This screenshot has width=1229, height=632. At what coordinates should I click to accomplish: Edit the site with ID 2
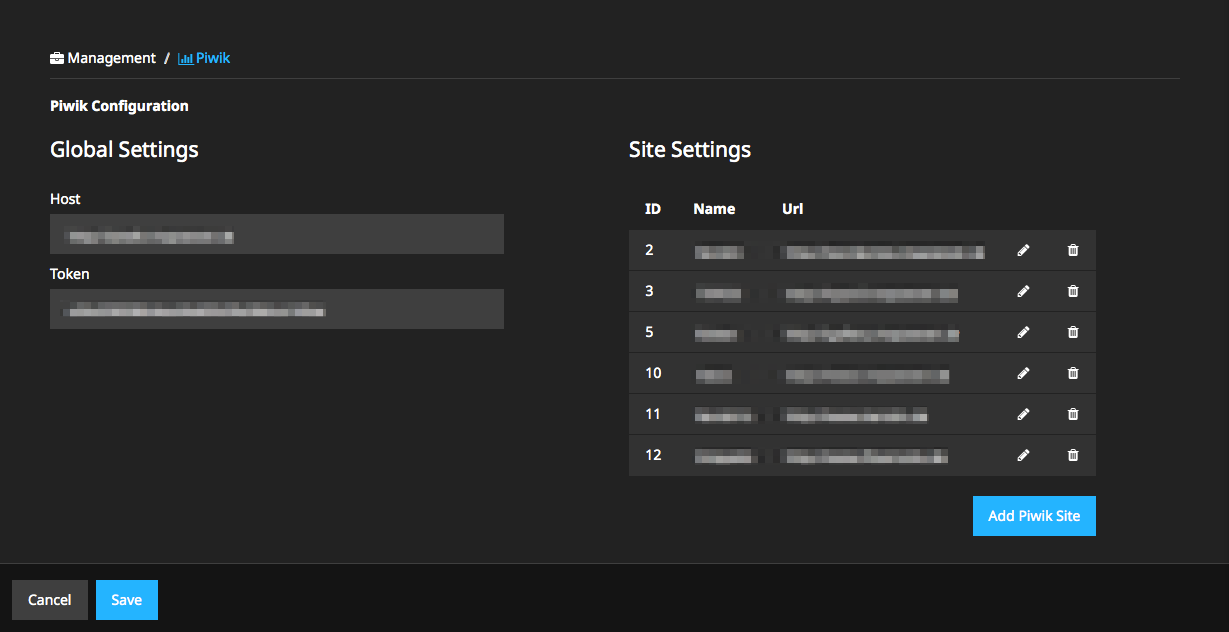(1022, 250)
